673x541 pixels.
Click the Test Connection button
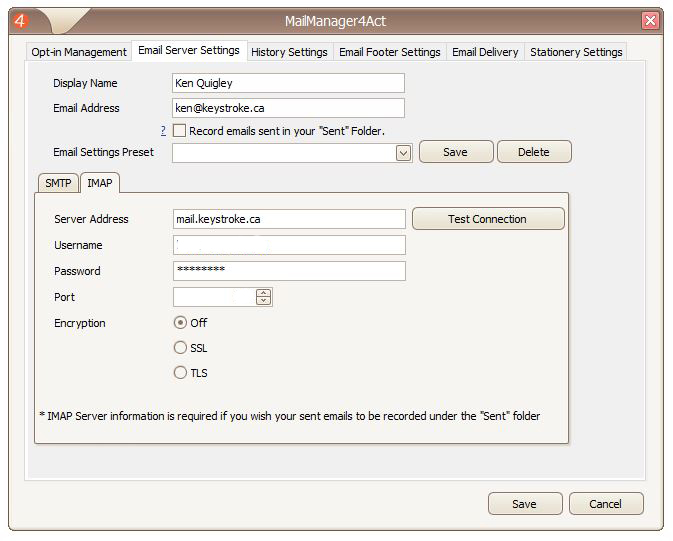[x=488, y=219]
